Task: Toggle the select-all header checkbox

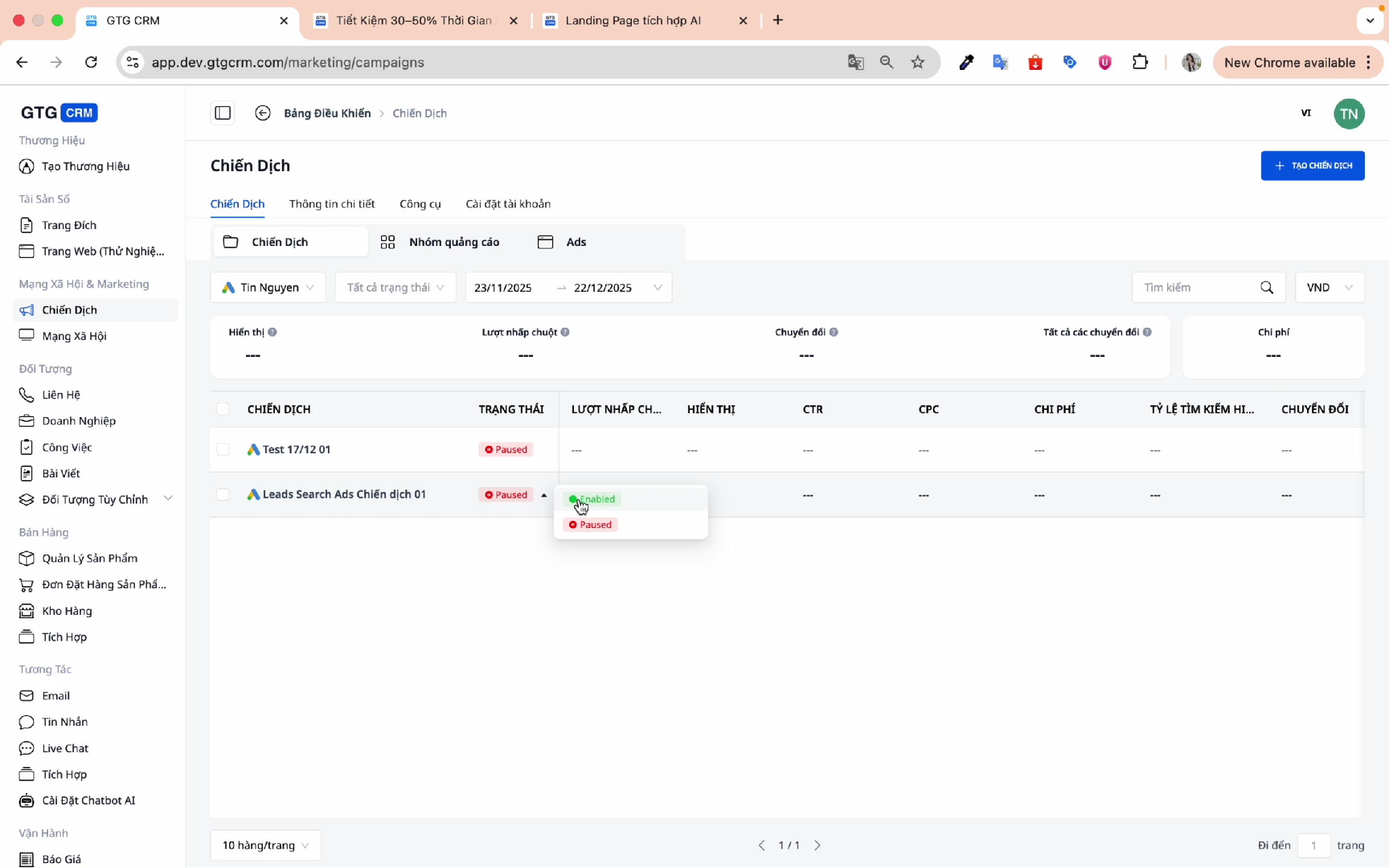Action: pyautogui.click(x=222, y=409)
